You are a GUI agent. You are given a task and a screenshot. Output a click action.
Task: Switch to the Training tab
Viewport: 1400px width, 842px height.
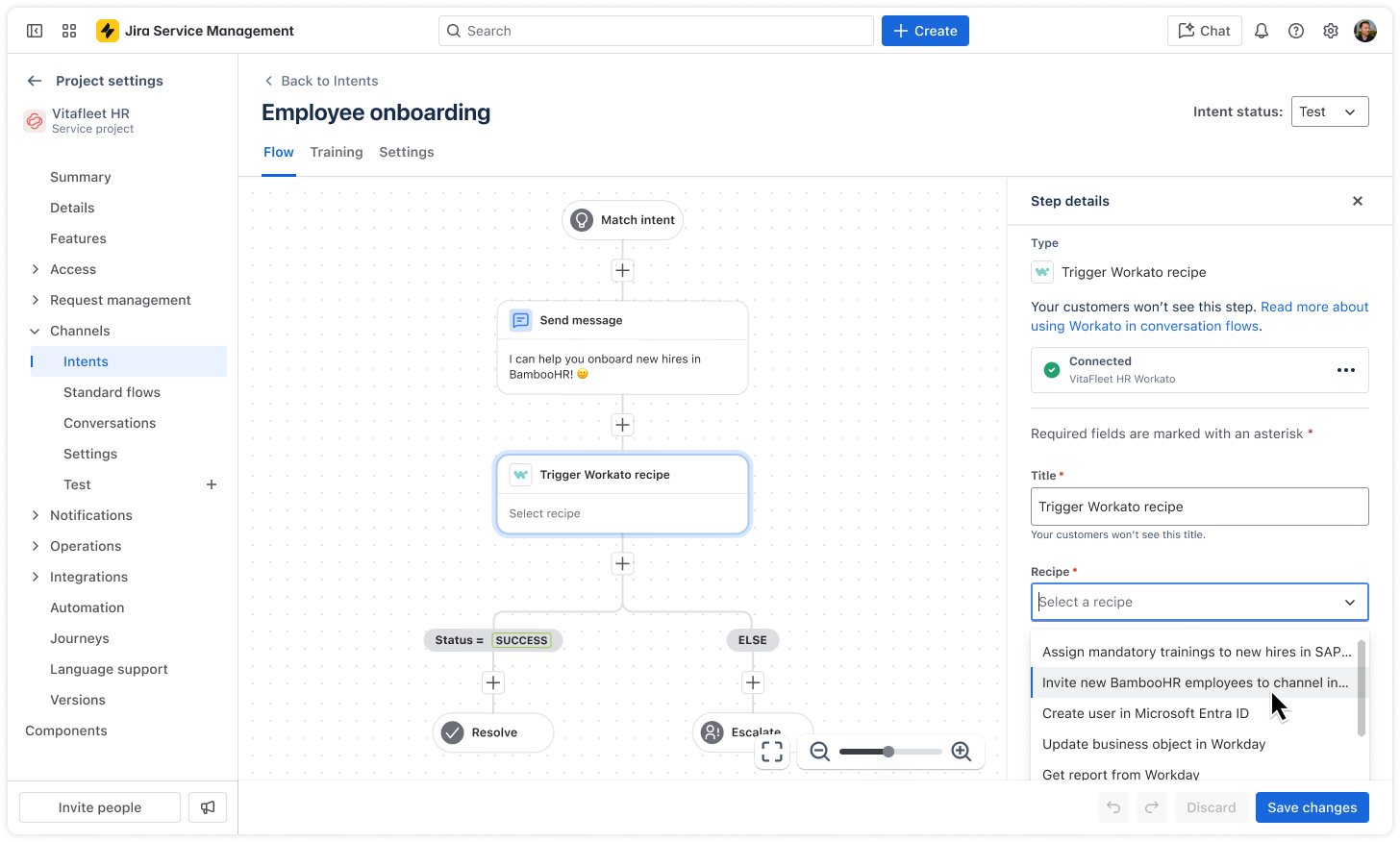point(336,152)
